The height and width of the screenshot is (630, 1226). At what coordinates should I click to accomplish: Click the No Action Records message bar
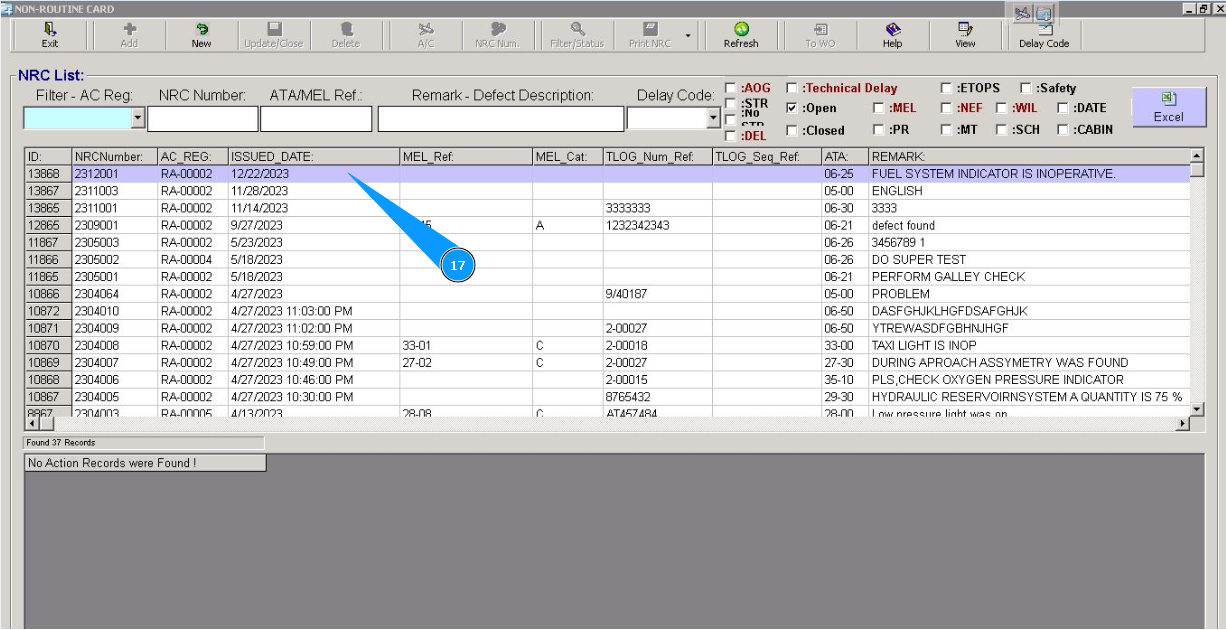point(145,463)
